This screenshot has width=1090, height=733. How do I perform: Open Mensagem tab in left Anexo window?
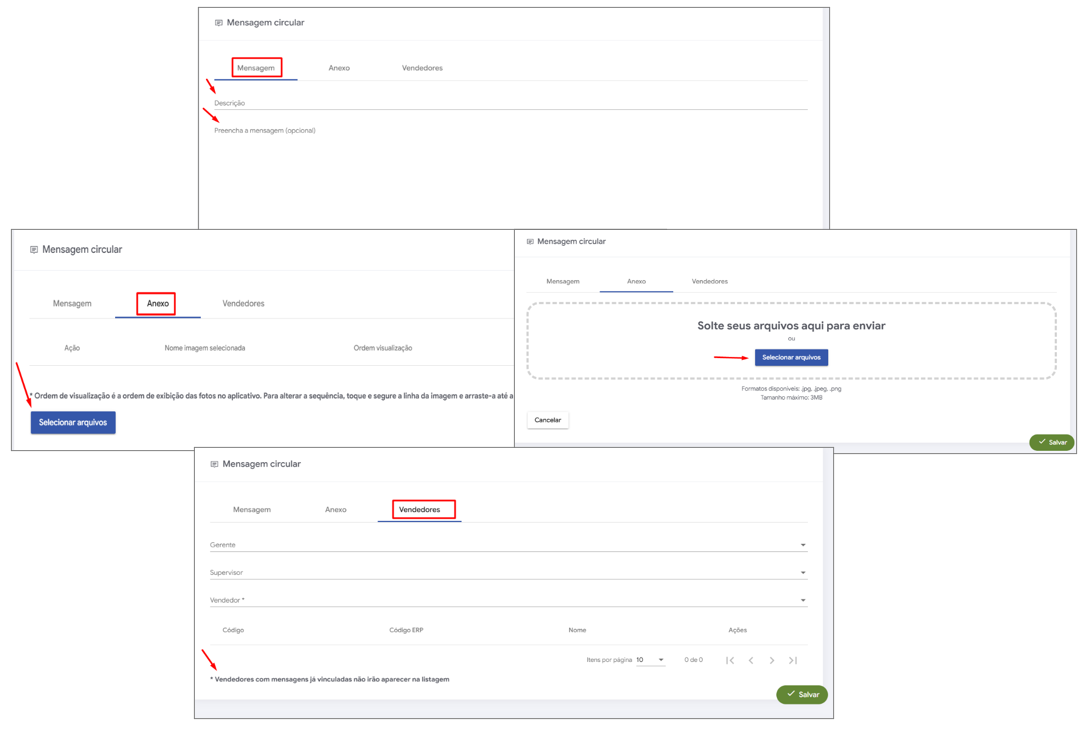coord(72,304)
